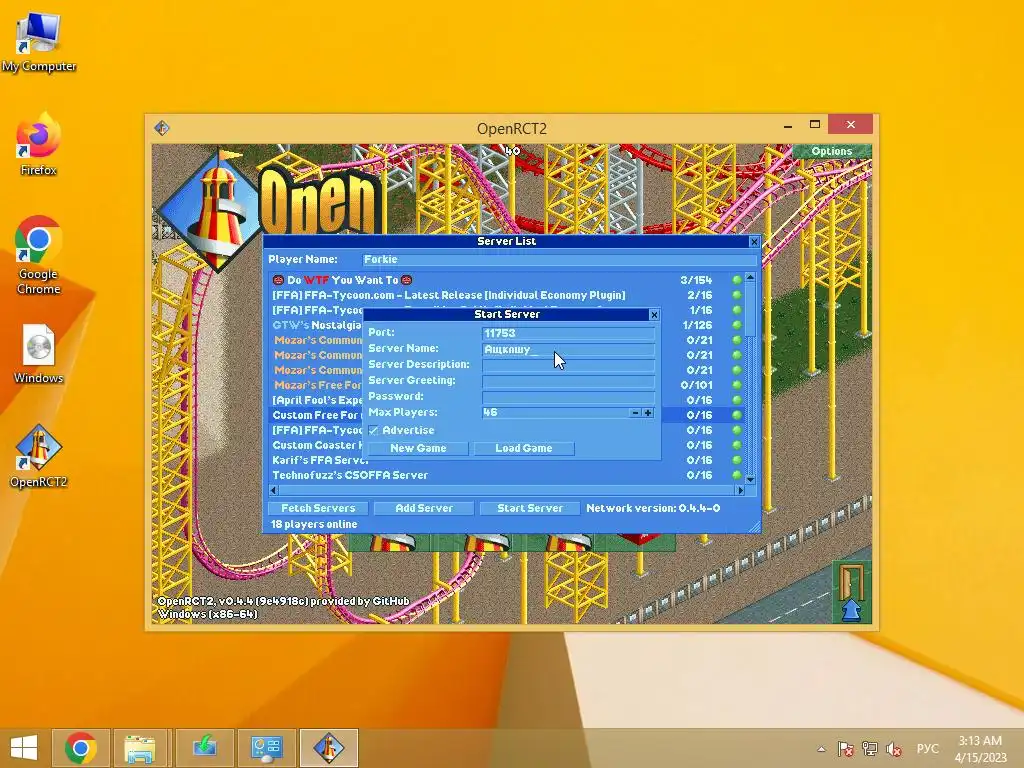Launch OpenRCT2 desktop shortcut
The height and width of the screenshot is (768, 1024).
coord(38,456)
